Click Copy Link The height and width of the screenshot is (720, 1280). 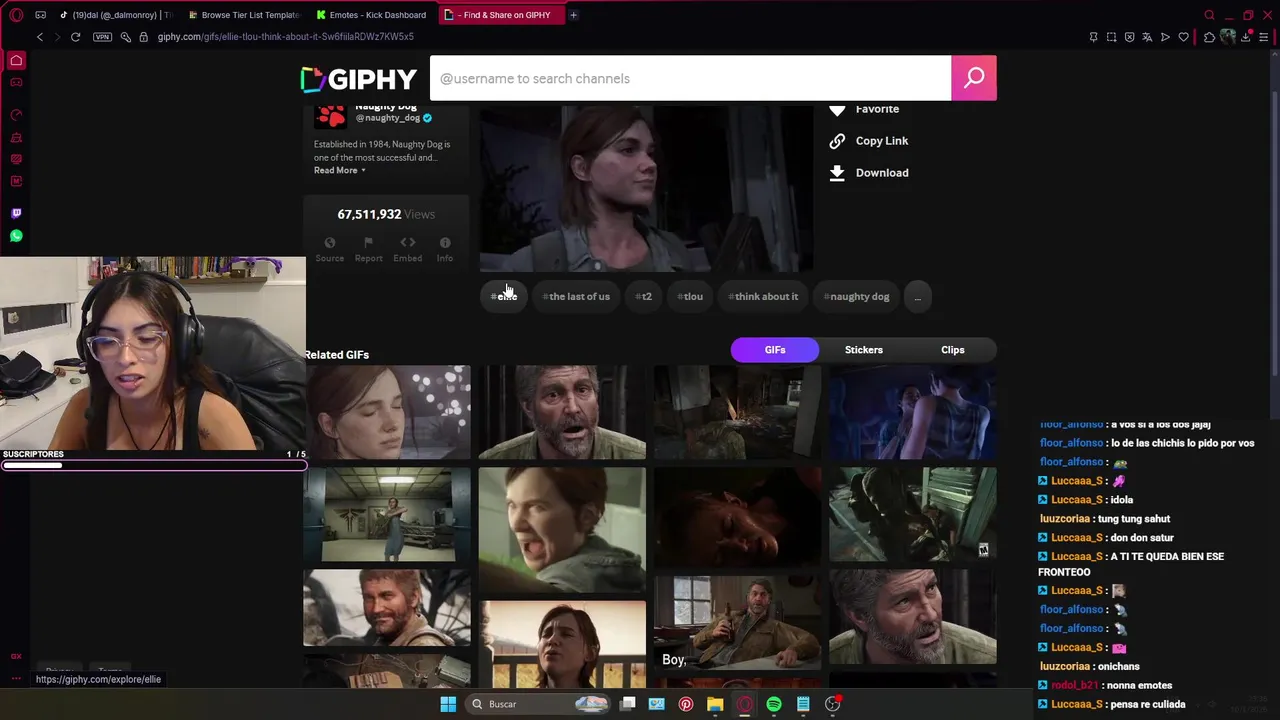(x=868, y=141)
